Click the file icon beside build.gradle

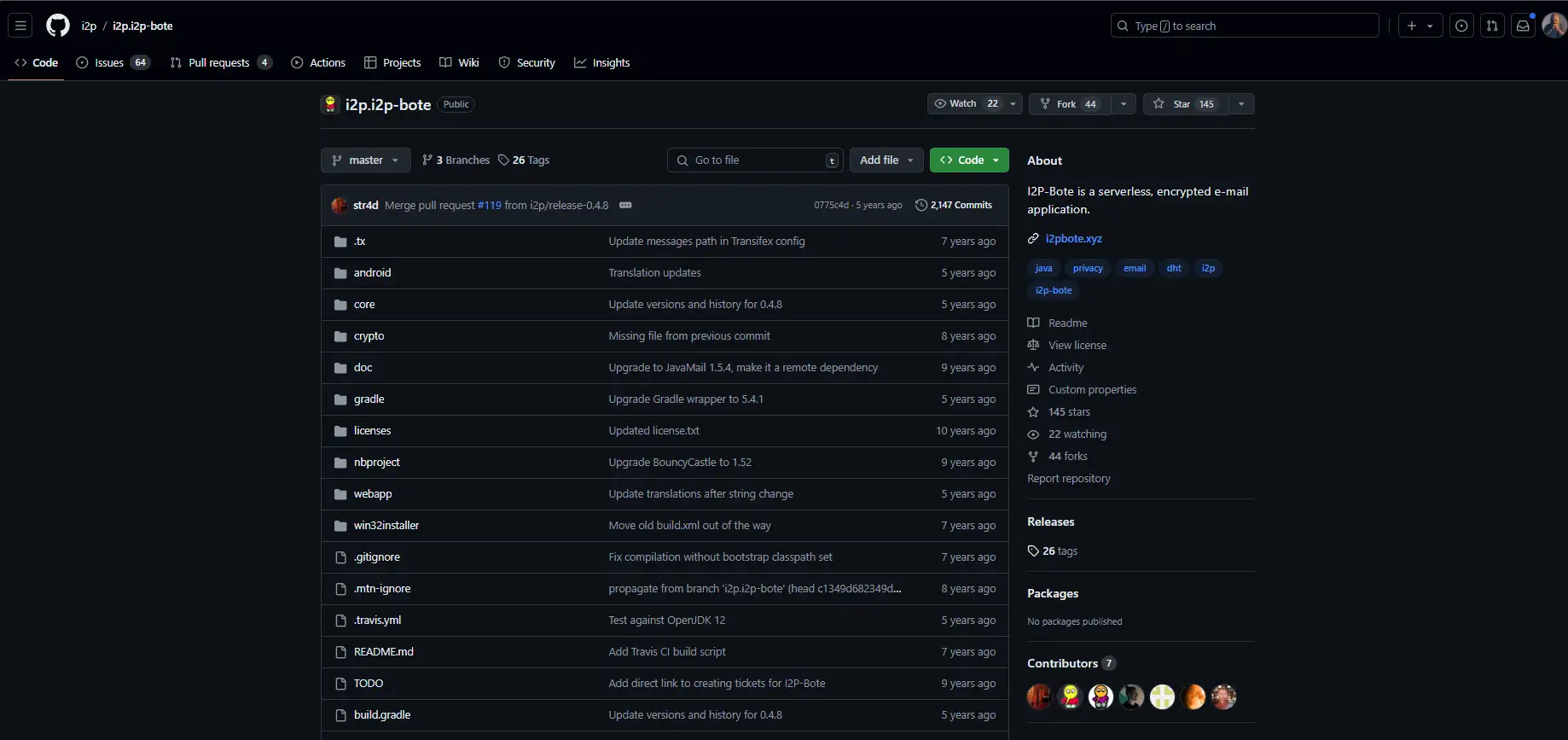click(x=340, y=715)
